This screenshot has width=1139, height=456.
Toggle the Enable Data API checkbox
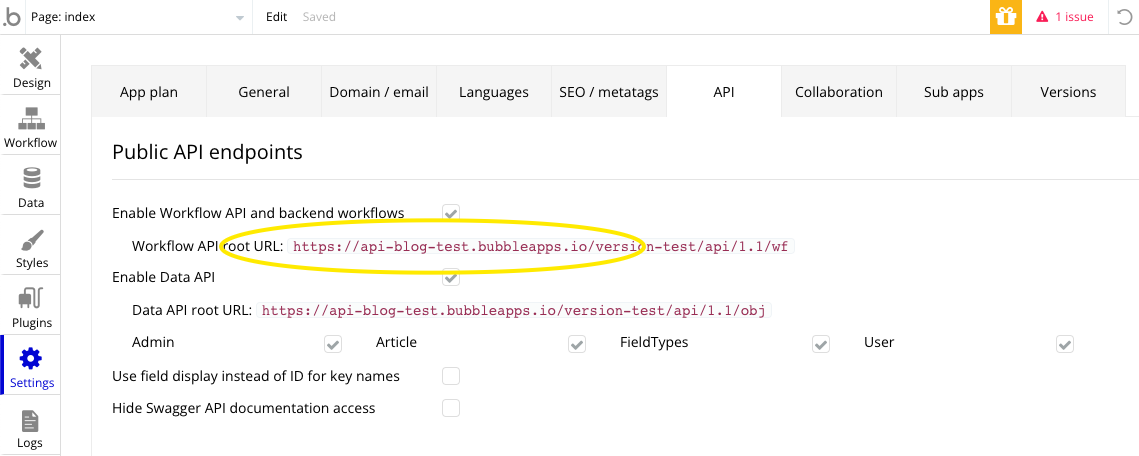[x=451, y=277]
